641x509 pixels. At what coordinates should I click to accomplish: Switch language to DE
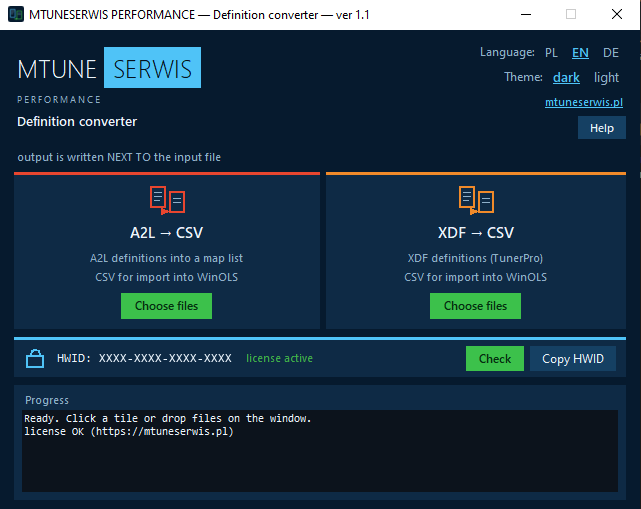[x=611, y=53]
